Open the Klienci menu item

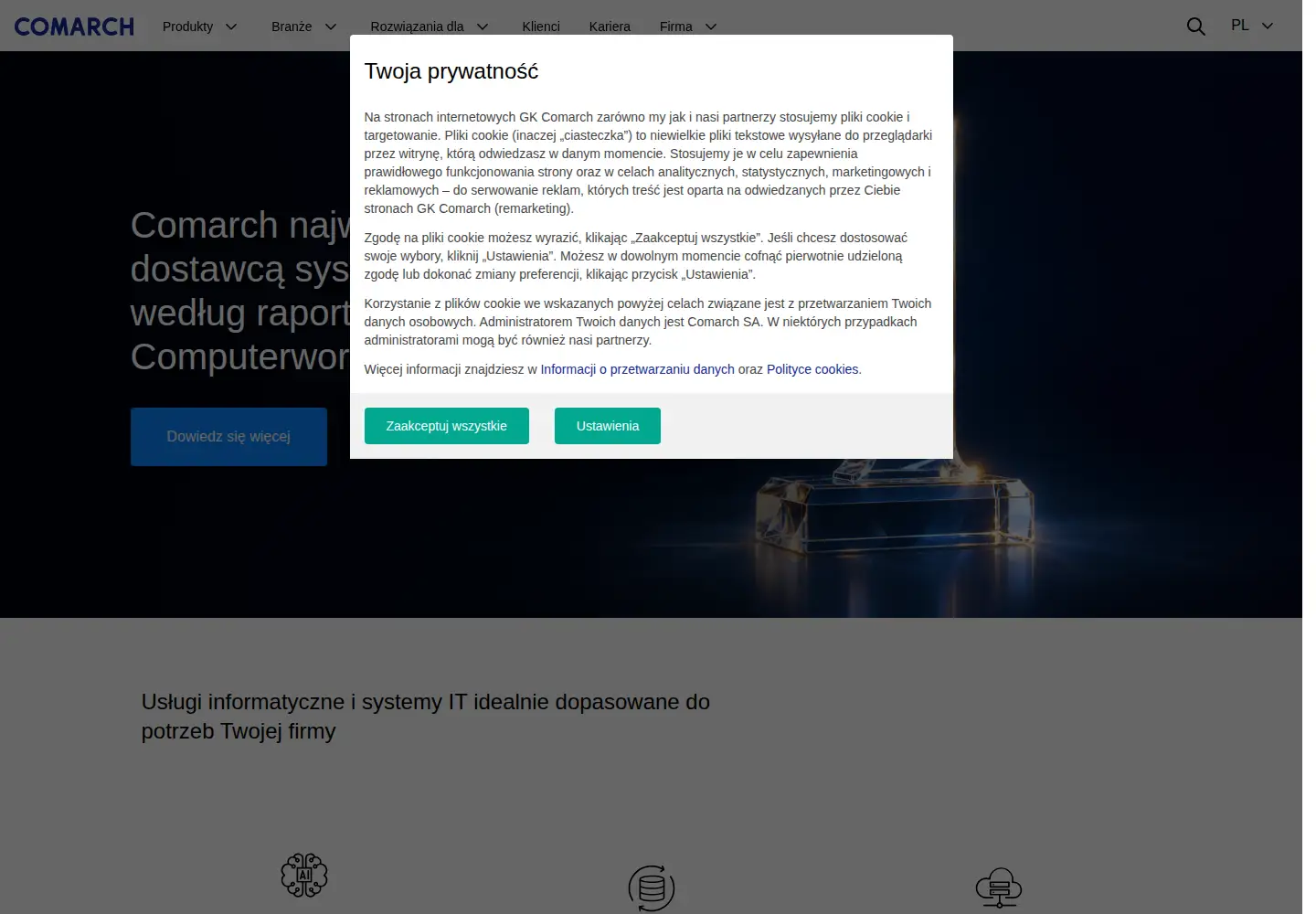pyautogui.click(x=541, y=27)
